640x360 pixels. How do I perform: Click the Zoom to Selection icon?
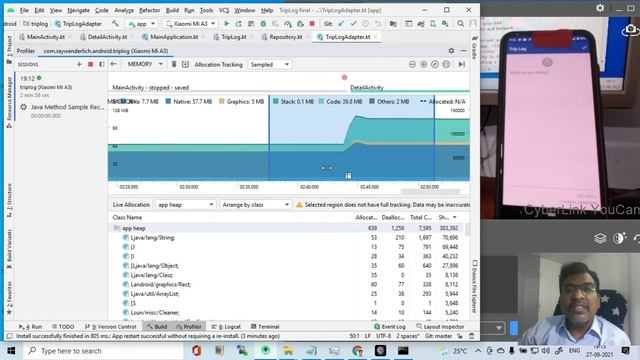click(447, 64)
